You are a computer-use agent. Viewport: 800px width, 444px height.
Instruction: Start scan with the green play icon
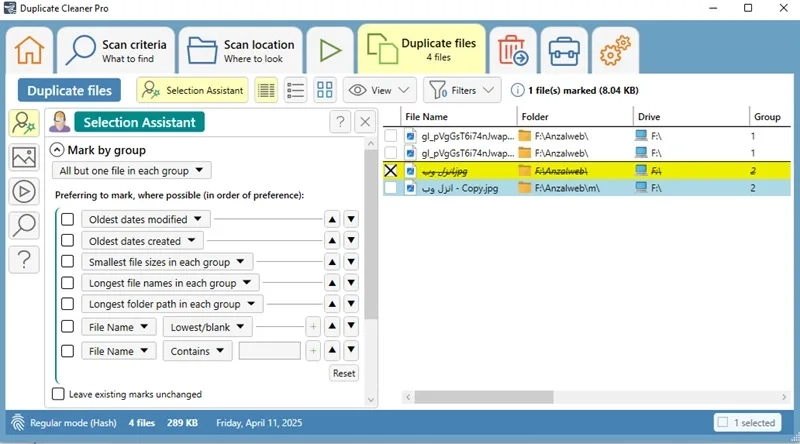click(x=330, y=51)
